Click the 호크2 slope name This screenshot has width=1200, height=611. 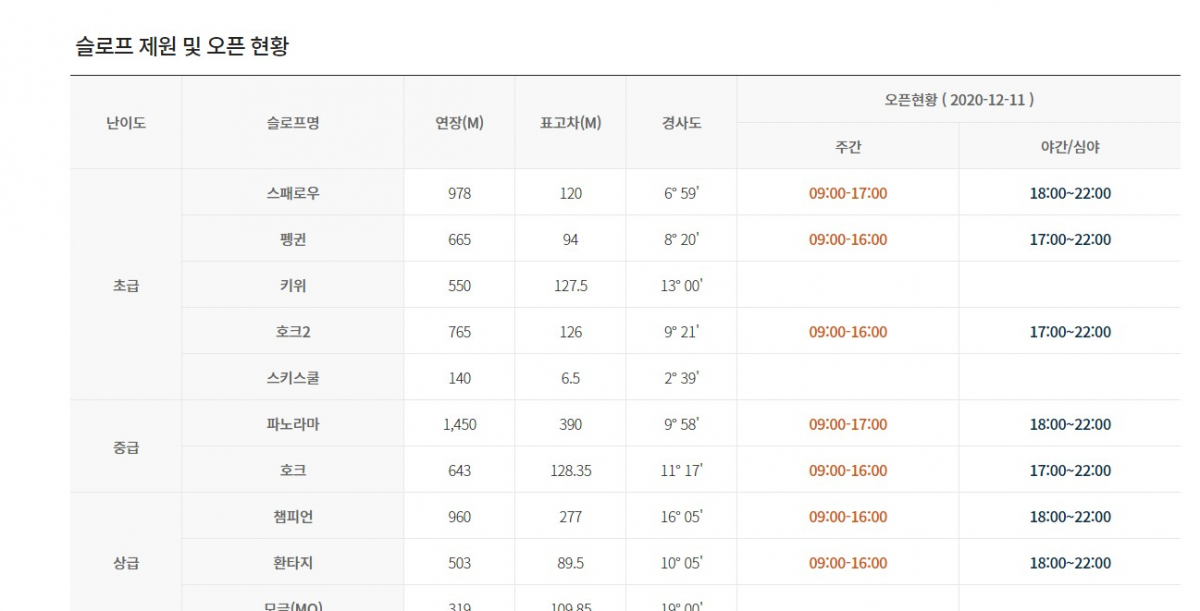pyautogui.click(x=293, y=332)
